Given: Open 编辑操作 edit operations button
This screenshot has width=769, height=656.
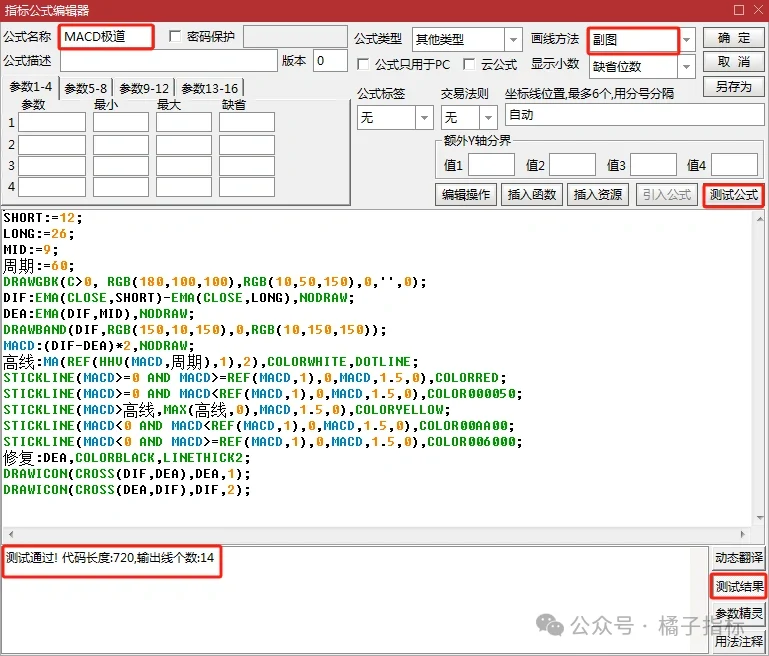Looking at the screenshot, I should tap(465, 195).
